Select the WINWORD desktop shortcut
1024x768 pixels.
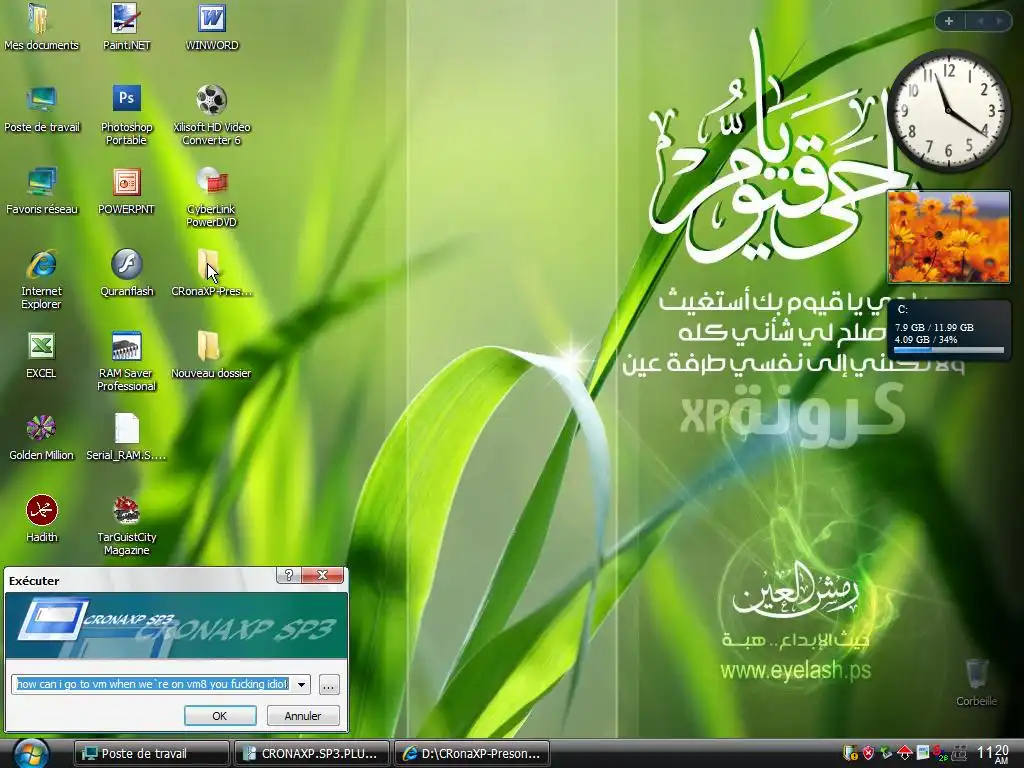click(x=212, y=27)
